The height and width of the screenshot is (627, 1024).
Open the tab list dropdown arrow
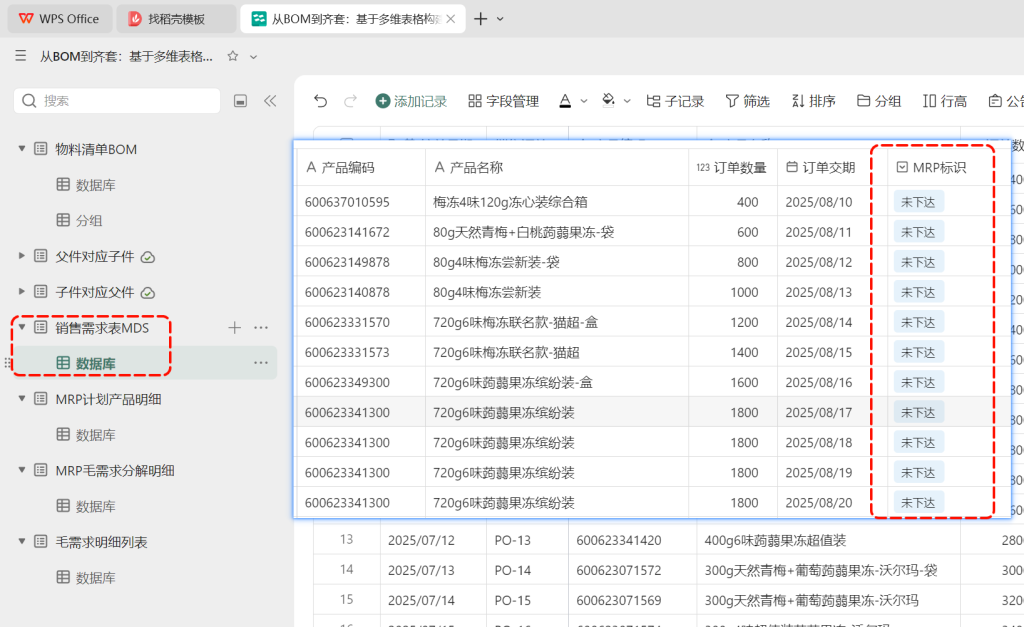click(x=500, y=19)
